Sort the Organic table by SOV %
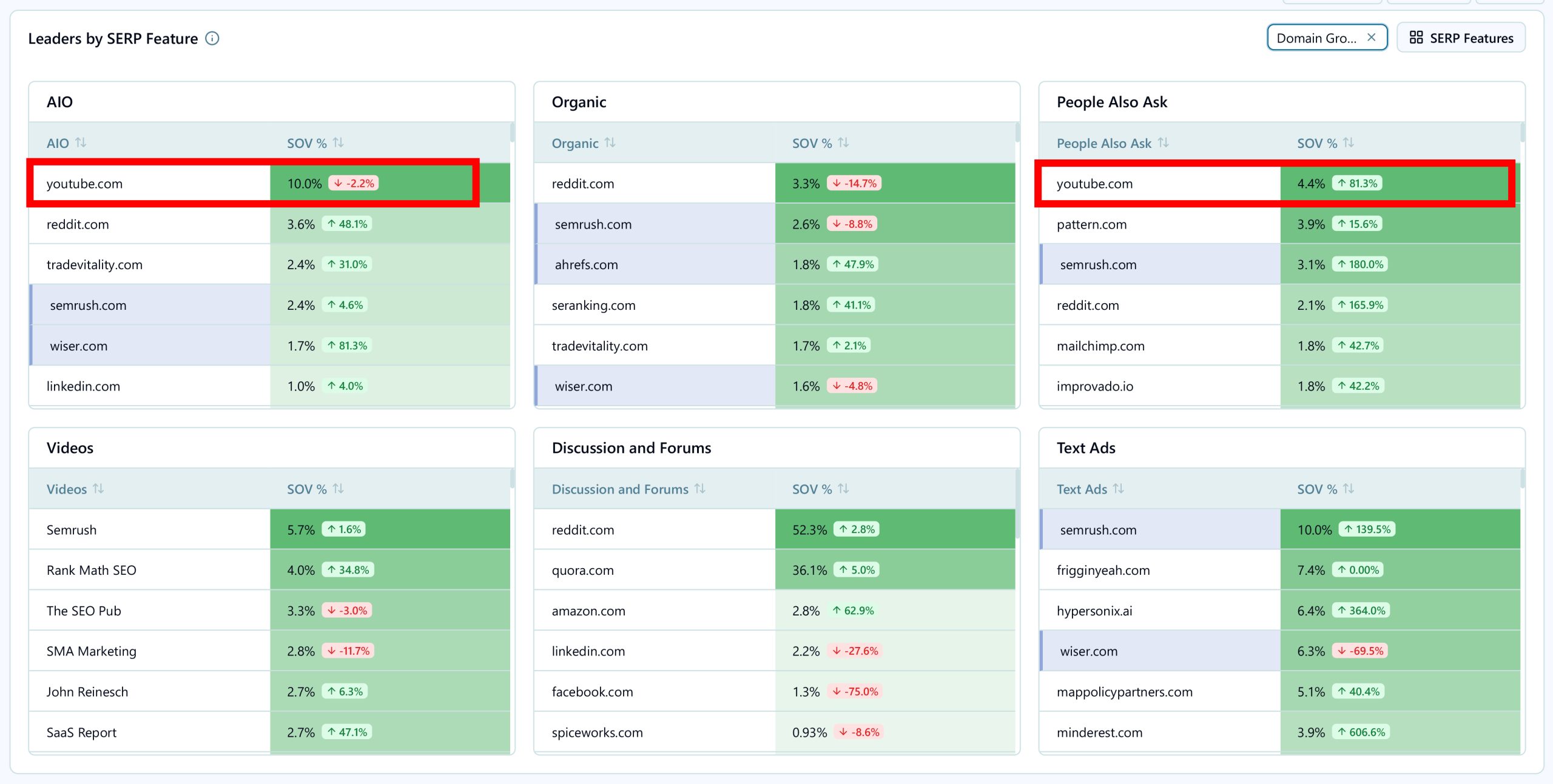The width and height of the screenshot is (1553, 784). (843, 142)
